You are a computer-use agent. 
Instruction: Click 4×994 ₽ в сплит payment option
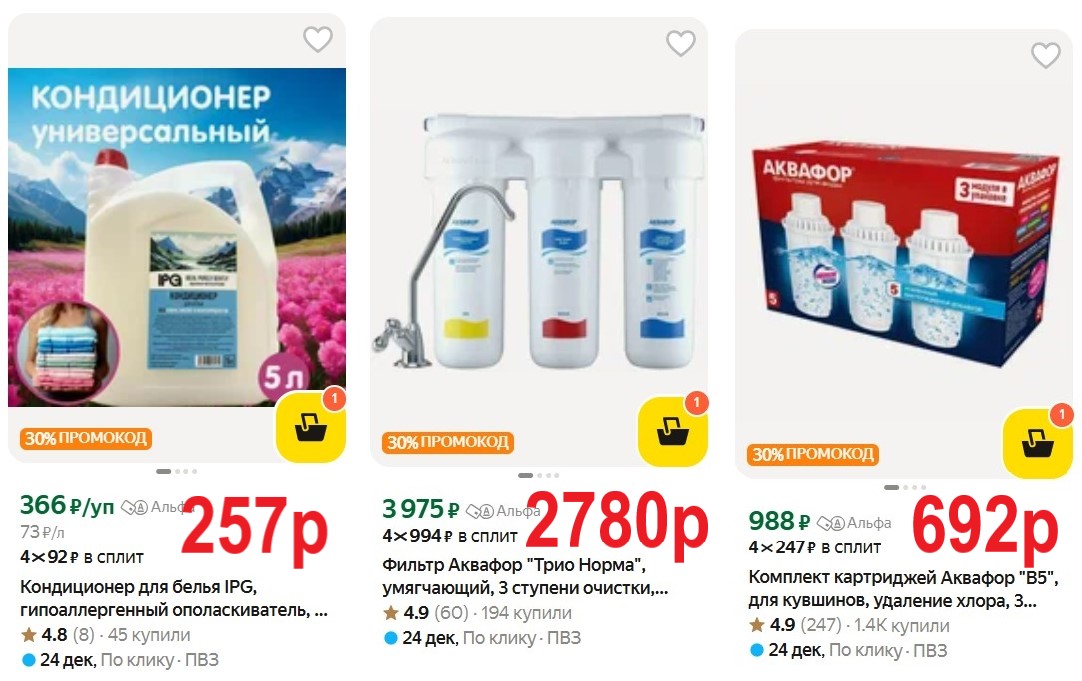click(450, 535)
